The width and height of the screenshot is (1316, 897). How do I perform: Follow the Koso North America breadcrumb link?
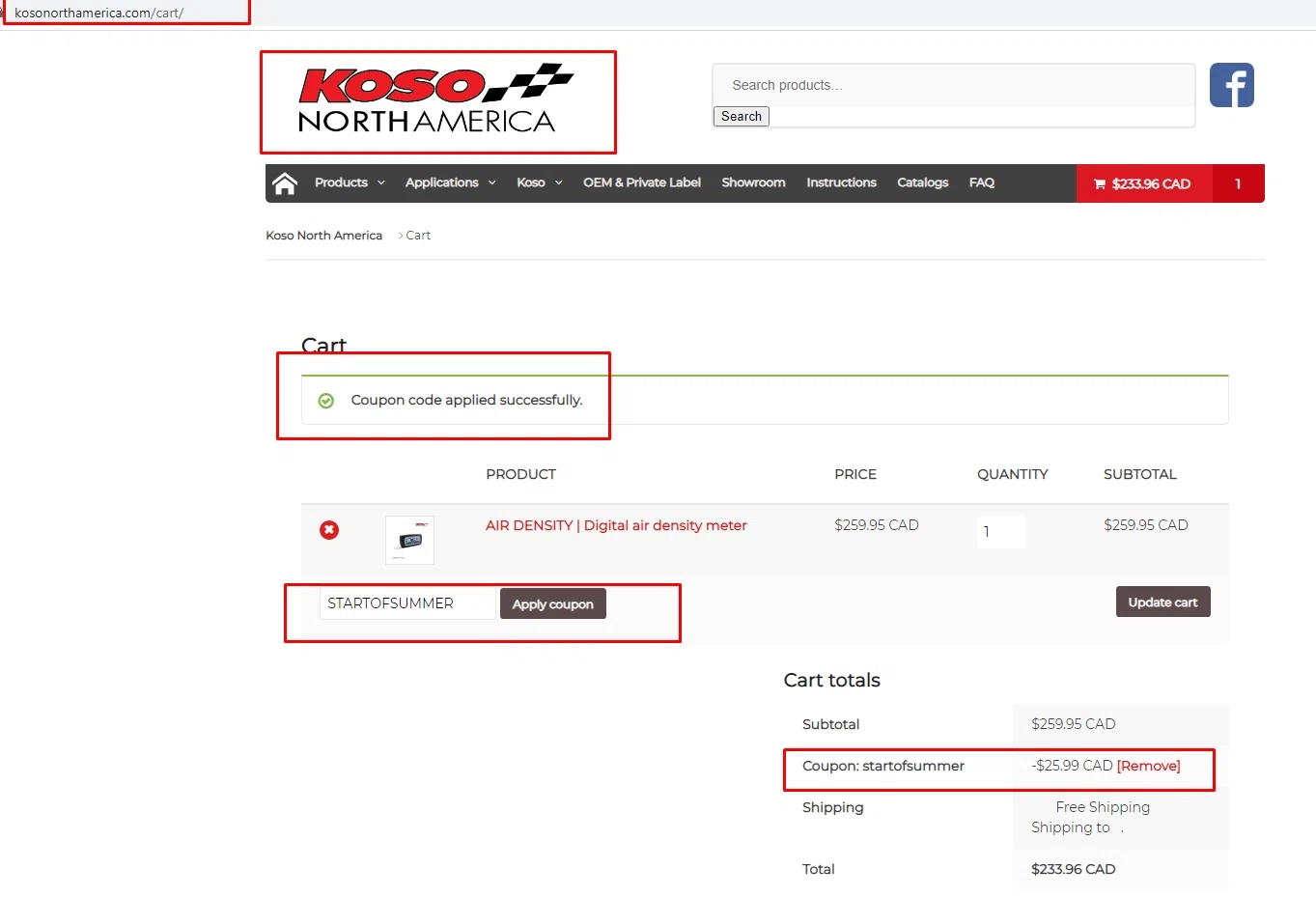pyautogui.click(x=324, y=236)
